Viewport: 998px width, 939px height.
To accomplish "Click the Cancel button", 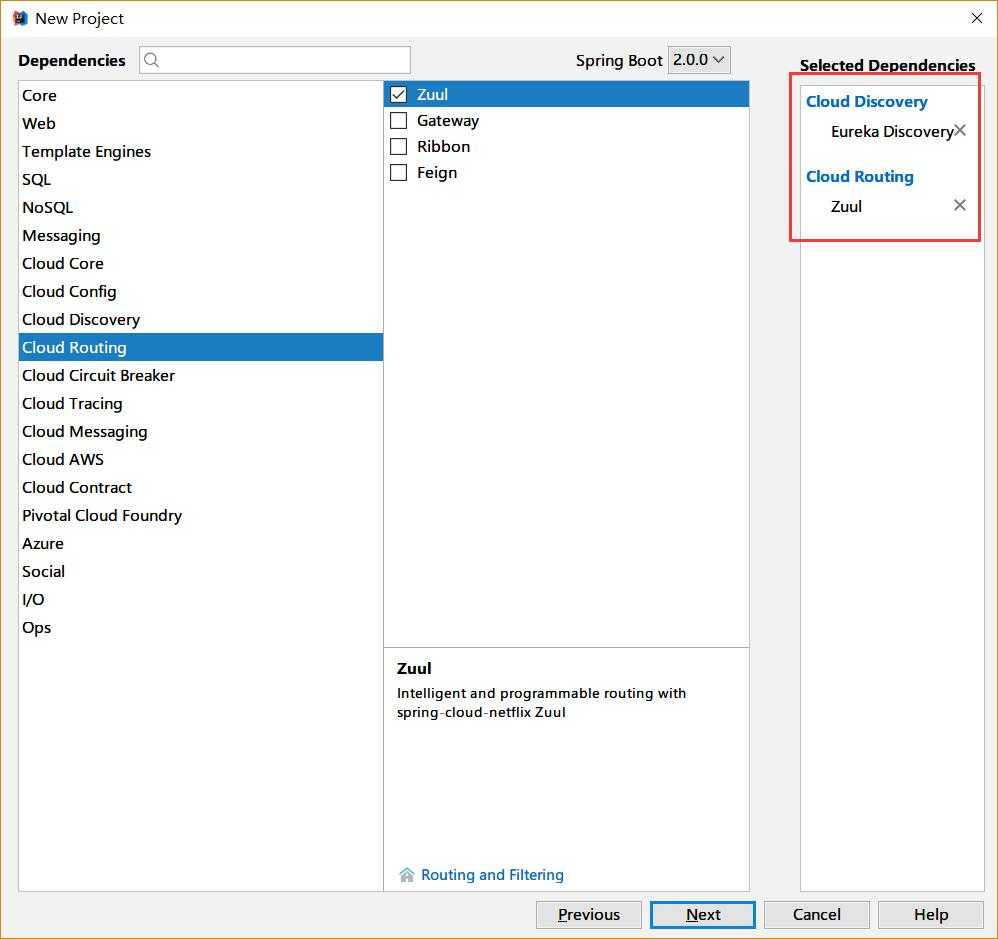I will [817, 915].
